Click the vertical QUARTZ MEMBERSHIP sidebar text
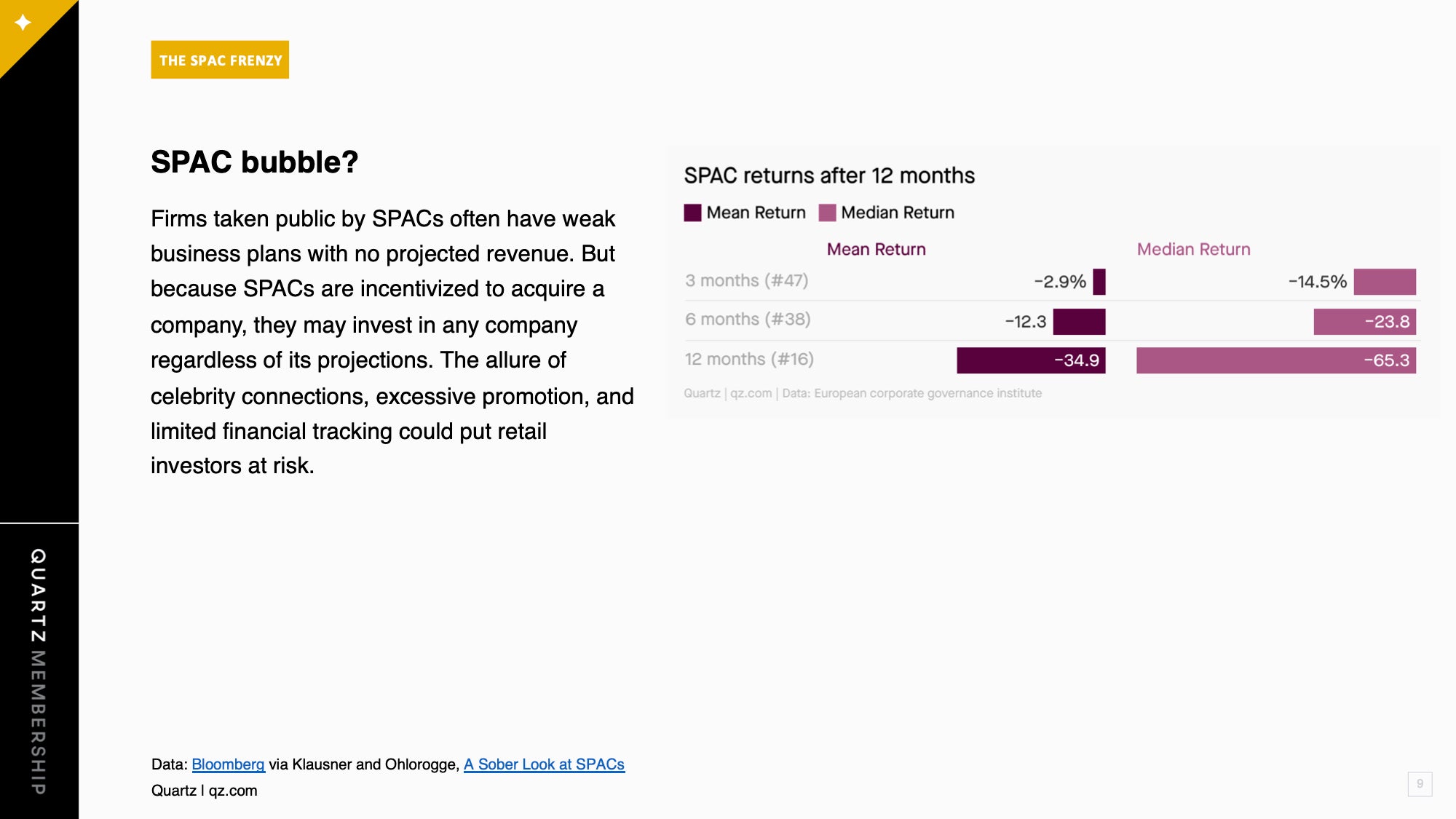The width and height of the screenshot is (1456, 819). coord(39,670)
